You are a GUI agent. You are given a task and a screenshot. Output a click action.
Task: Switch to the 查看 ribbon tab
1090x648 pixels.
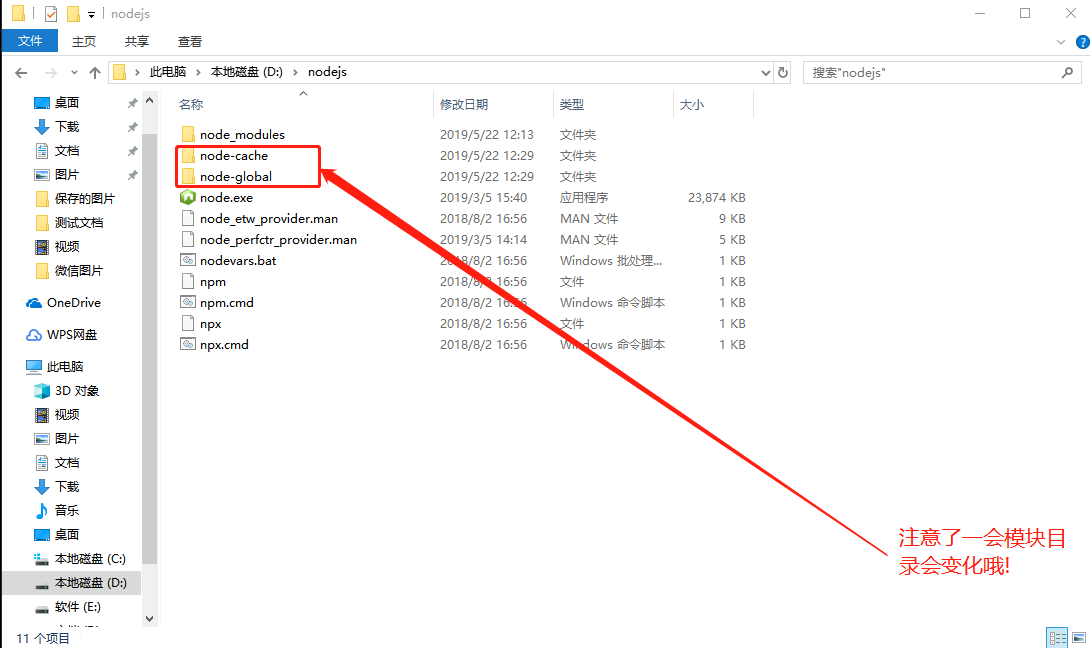[x=190, y=42]
